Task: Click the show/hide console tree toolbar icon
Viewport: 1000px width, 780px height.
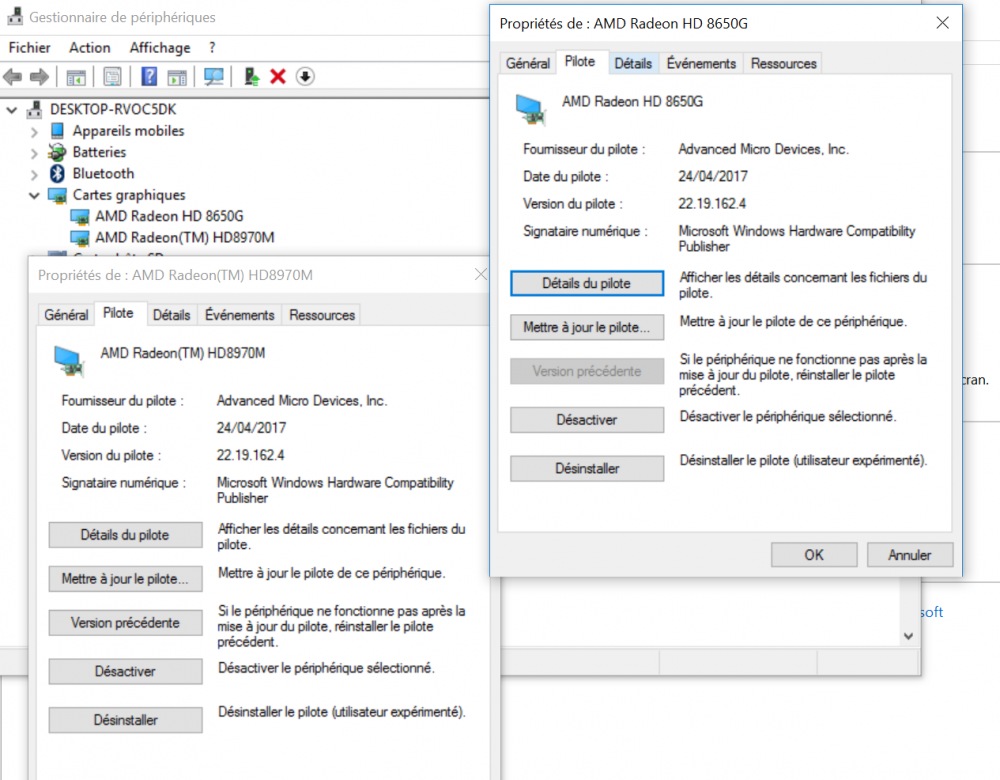Action: (x=76, y=77)
